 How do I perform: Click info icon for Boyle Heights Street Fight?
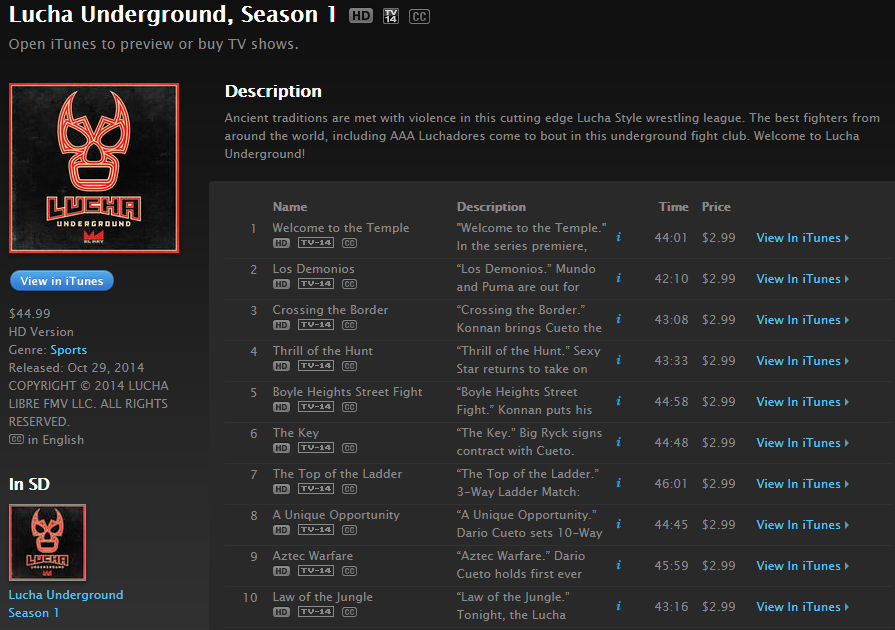619,401
